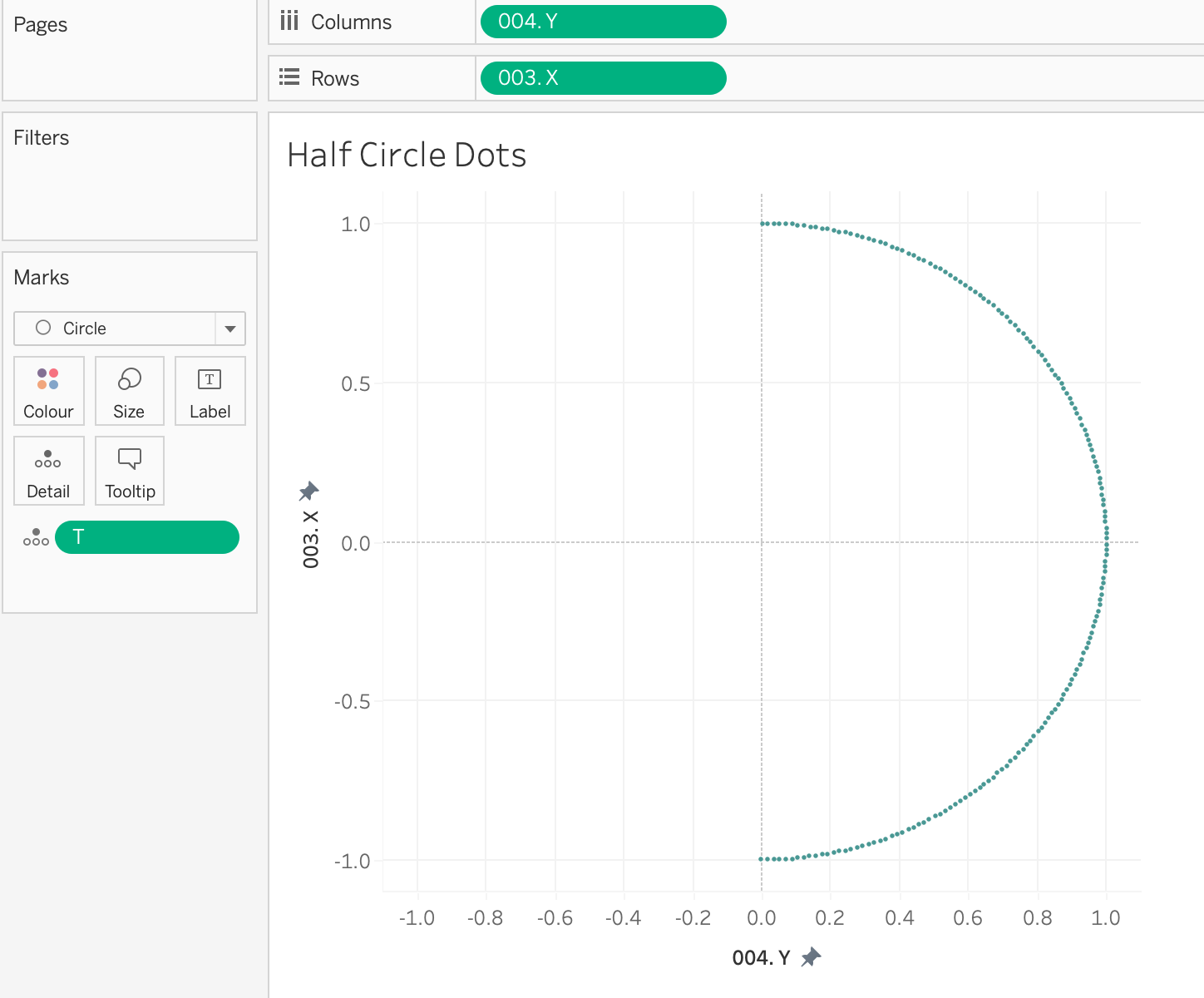The height and width of the screenshot is (998, 1204).
Task: Click inside the Filters shelf
Action: point(130,187)
